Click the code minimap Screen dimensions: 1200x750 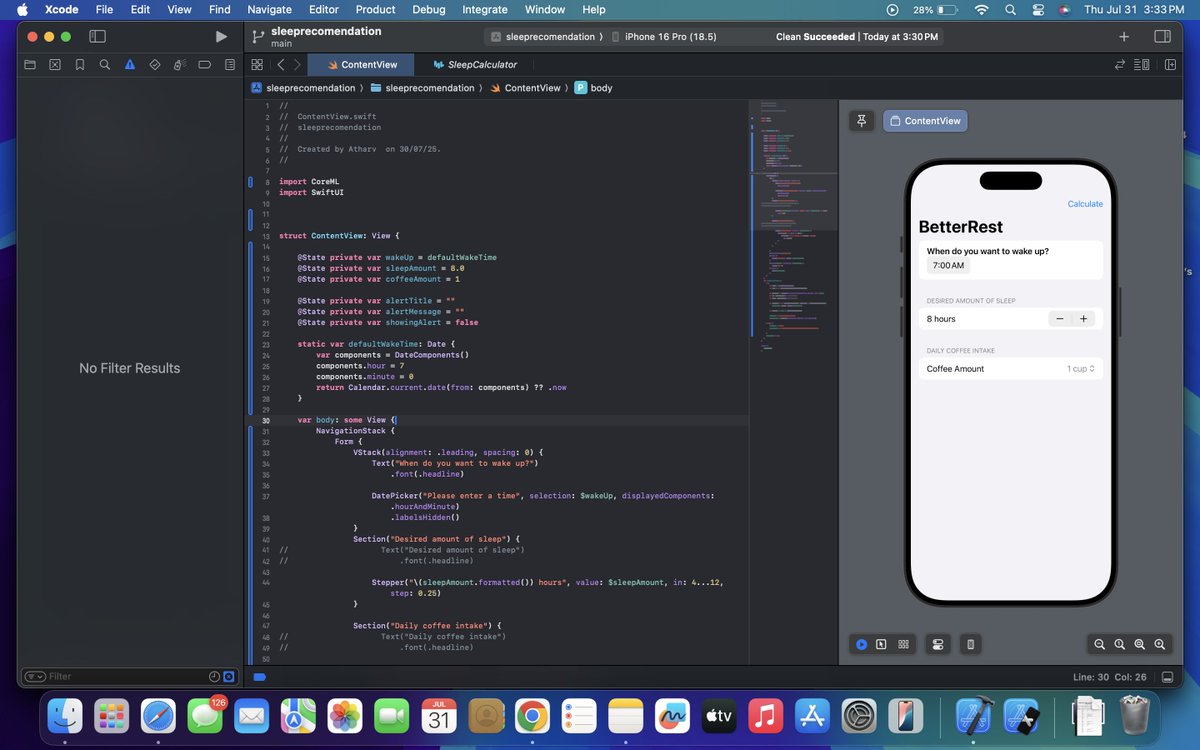(x=795, y=225)
